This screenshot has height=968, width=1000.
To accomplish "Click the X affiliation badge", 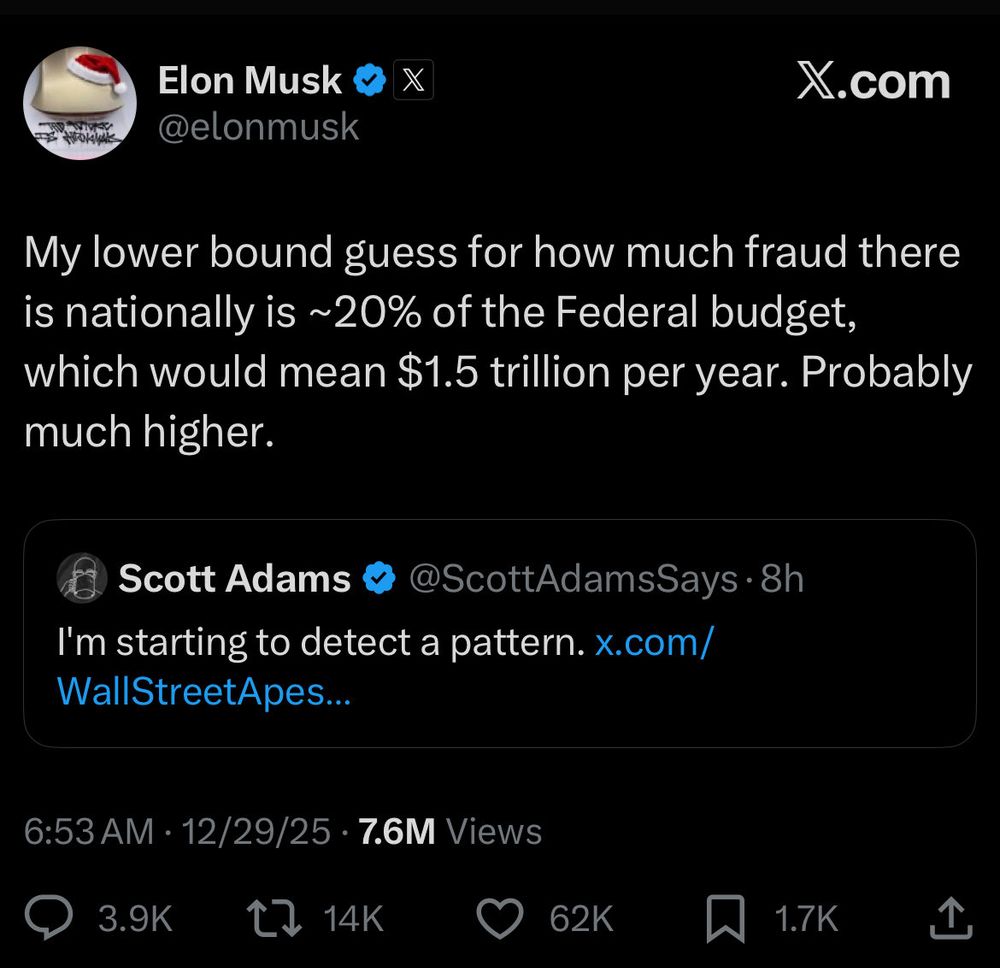I will [x=413, y=82].
